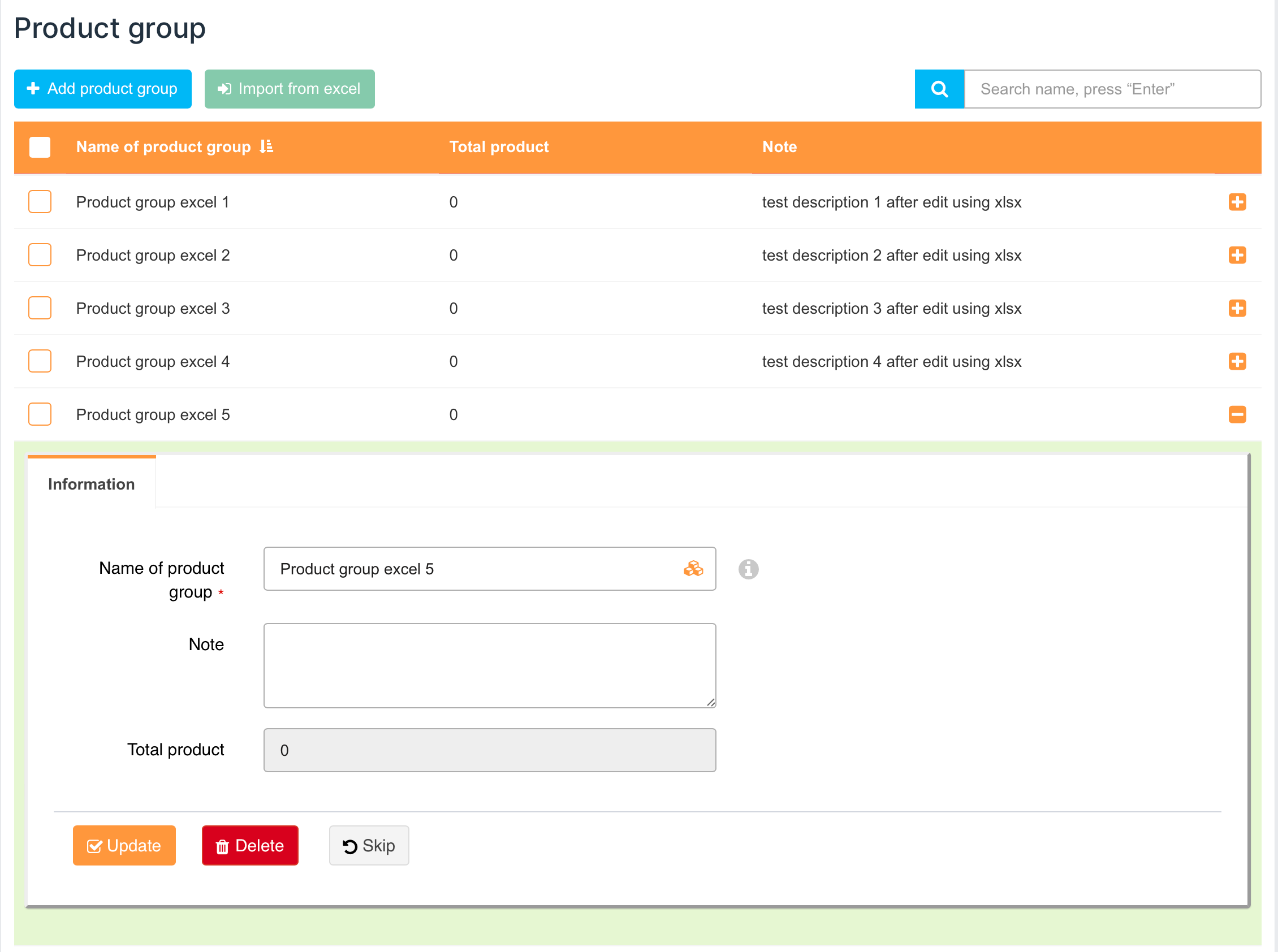Click the gray info icon next to name field
Screen dimensions: 1278x952
748,569
